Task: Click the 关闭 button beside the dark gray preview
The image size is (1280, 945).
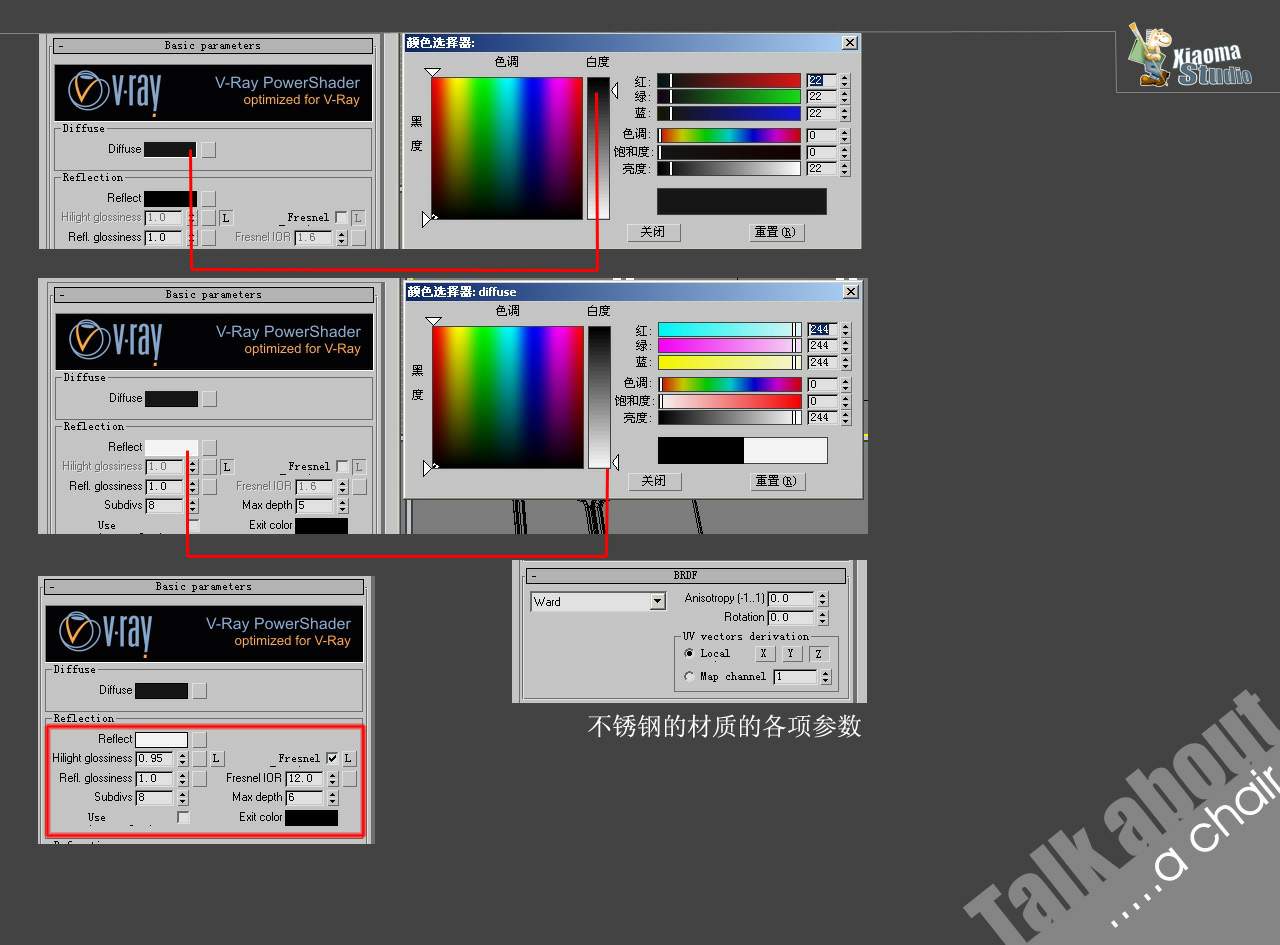Action: 653,232
